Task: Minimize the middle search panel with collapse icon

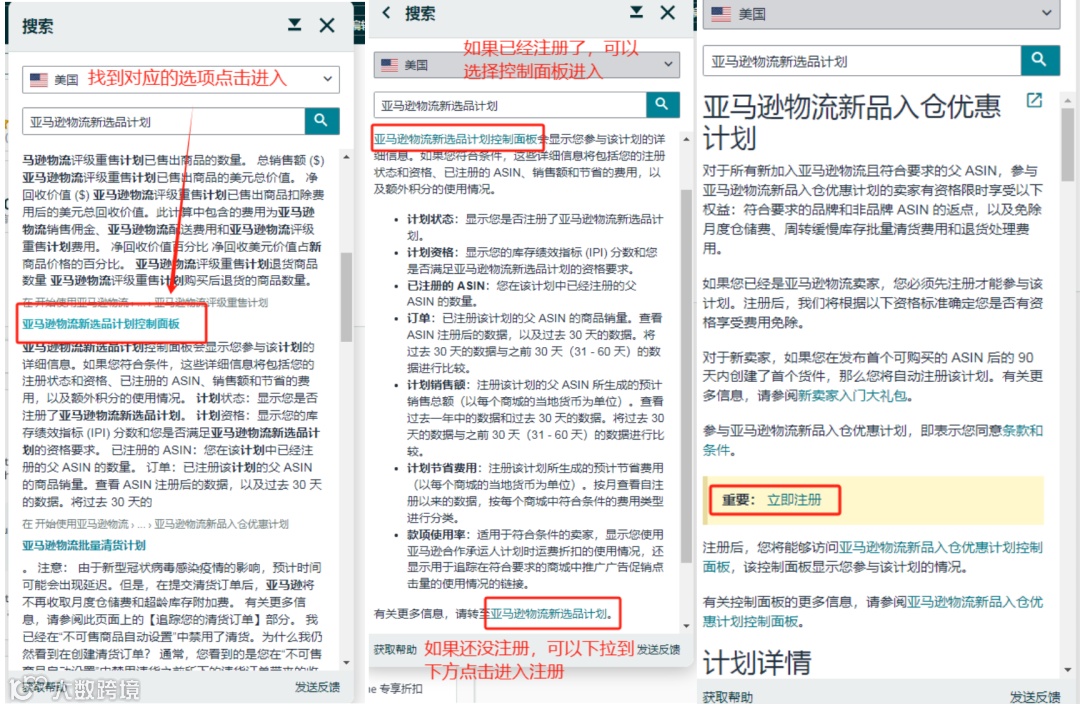Action: click(x=636, y=12)
